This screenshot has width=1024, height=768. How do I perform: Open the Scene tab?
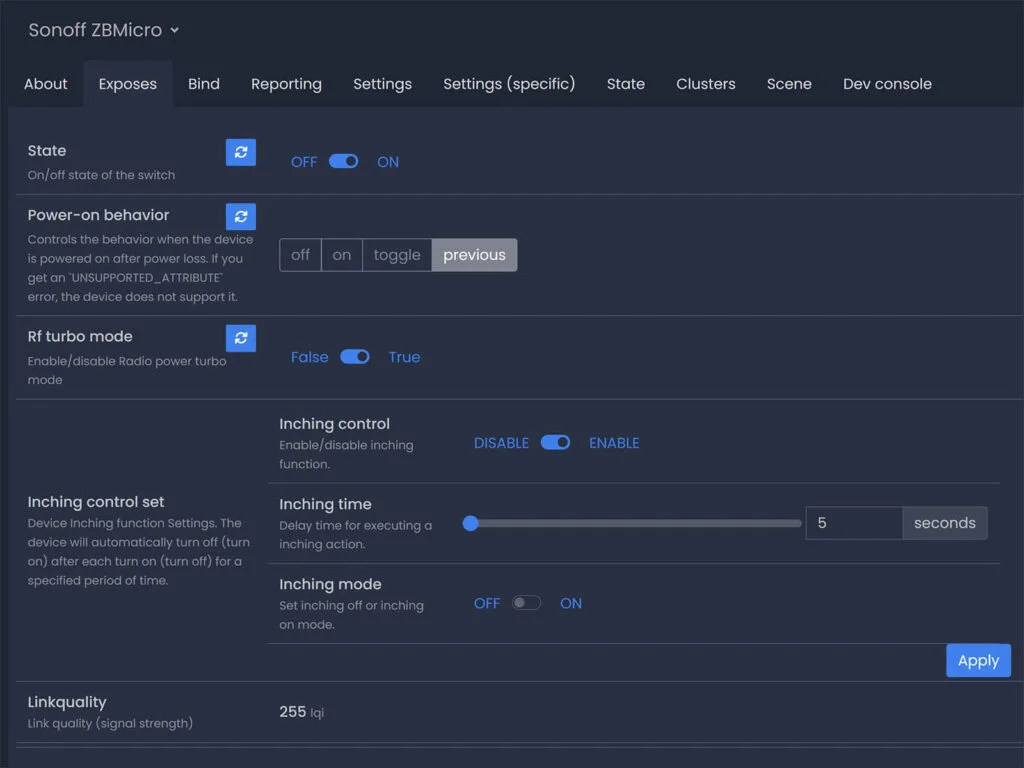coord(789,84)
